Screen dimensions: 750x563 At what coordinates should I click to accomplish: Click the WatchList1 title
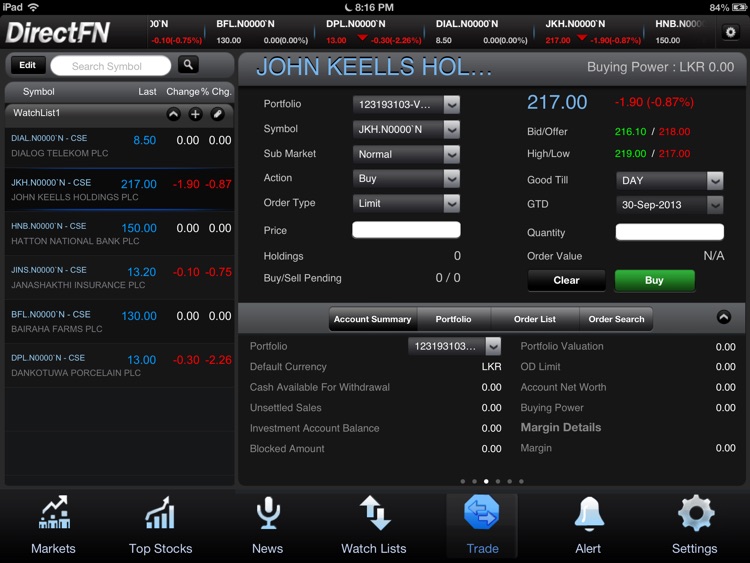pos(36,113)
